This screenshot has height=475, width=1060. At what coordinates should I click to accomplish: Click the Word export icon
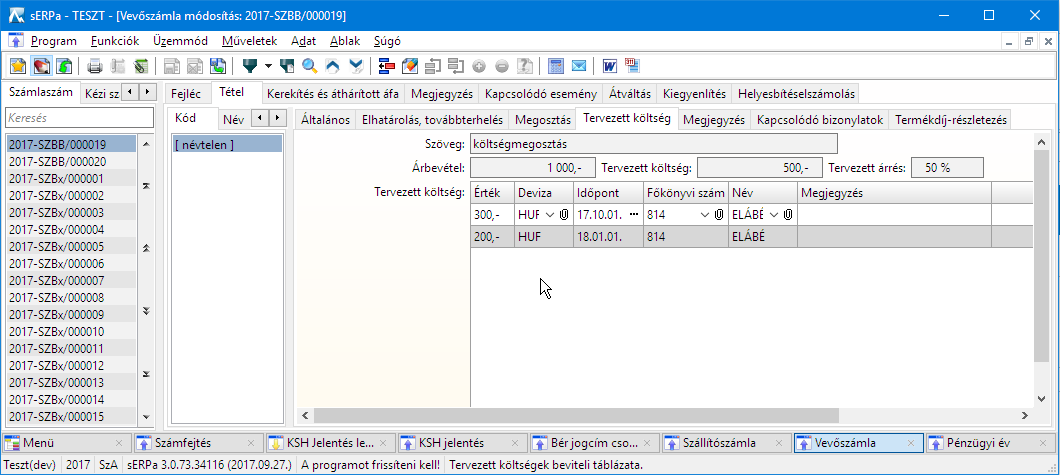pos(610,66)
